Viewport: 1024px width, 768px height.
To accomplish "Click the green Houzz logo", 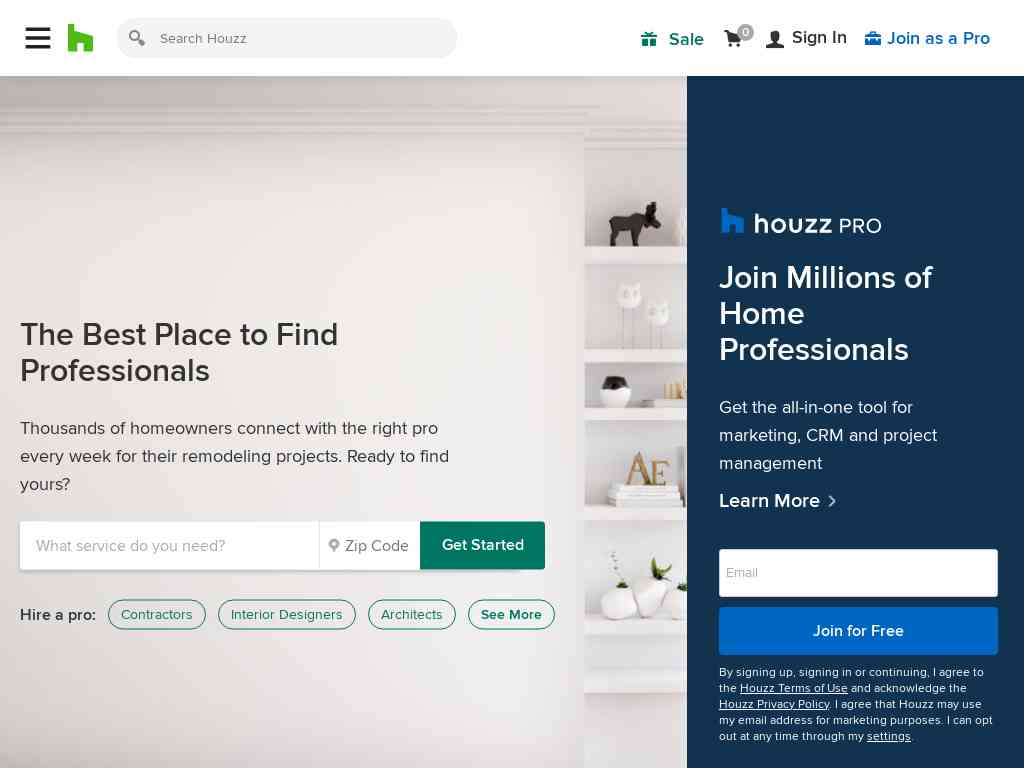I will point(80,38).
